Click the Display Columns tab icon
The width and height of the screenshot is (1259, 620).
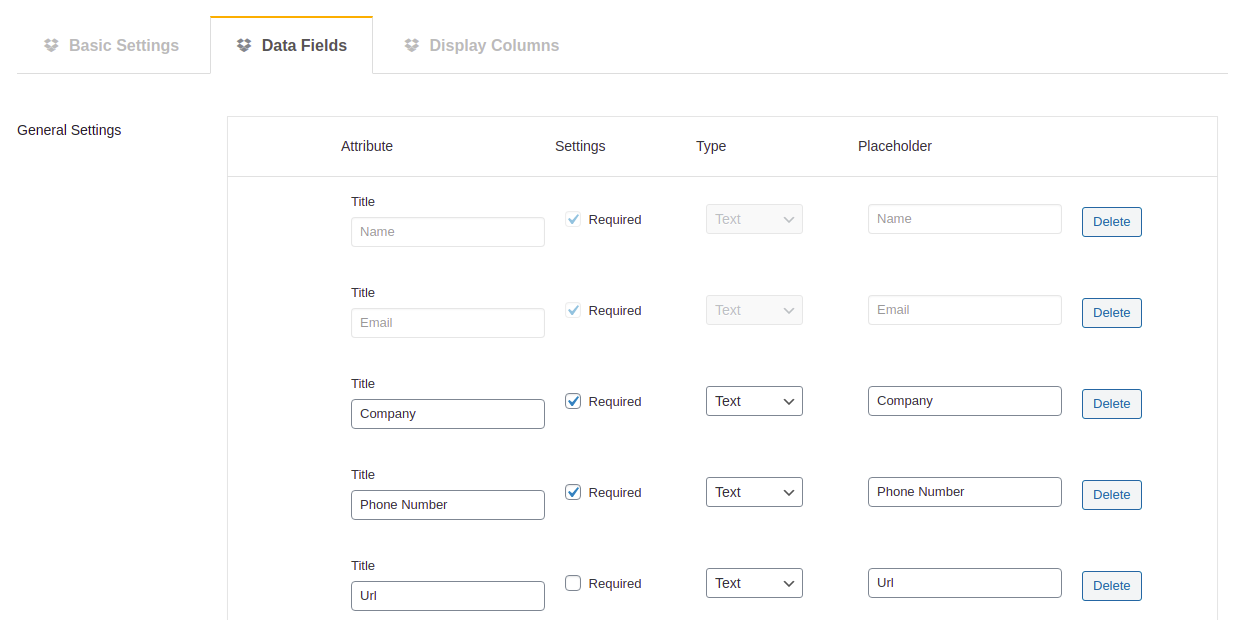point(411,45)
